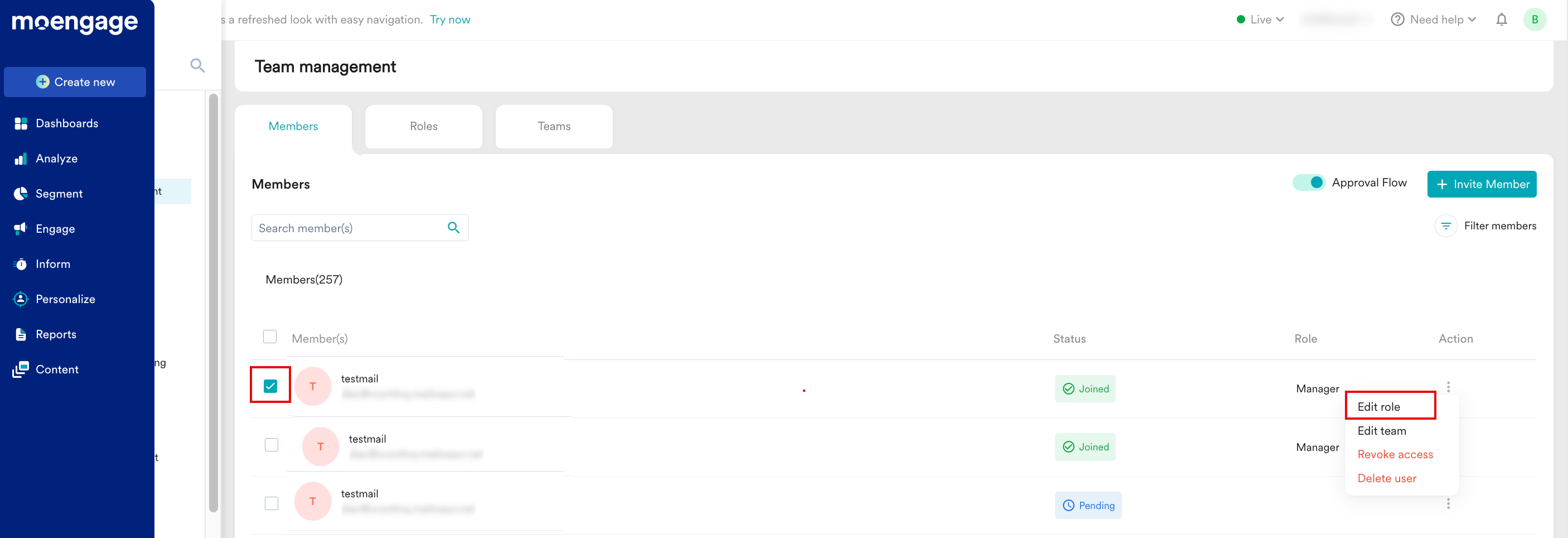Click the magnifier in member search box

(453, 228)
